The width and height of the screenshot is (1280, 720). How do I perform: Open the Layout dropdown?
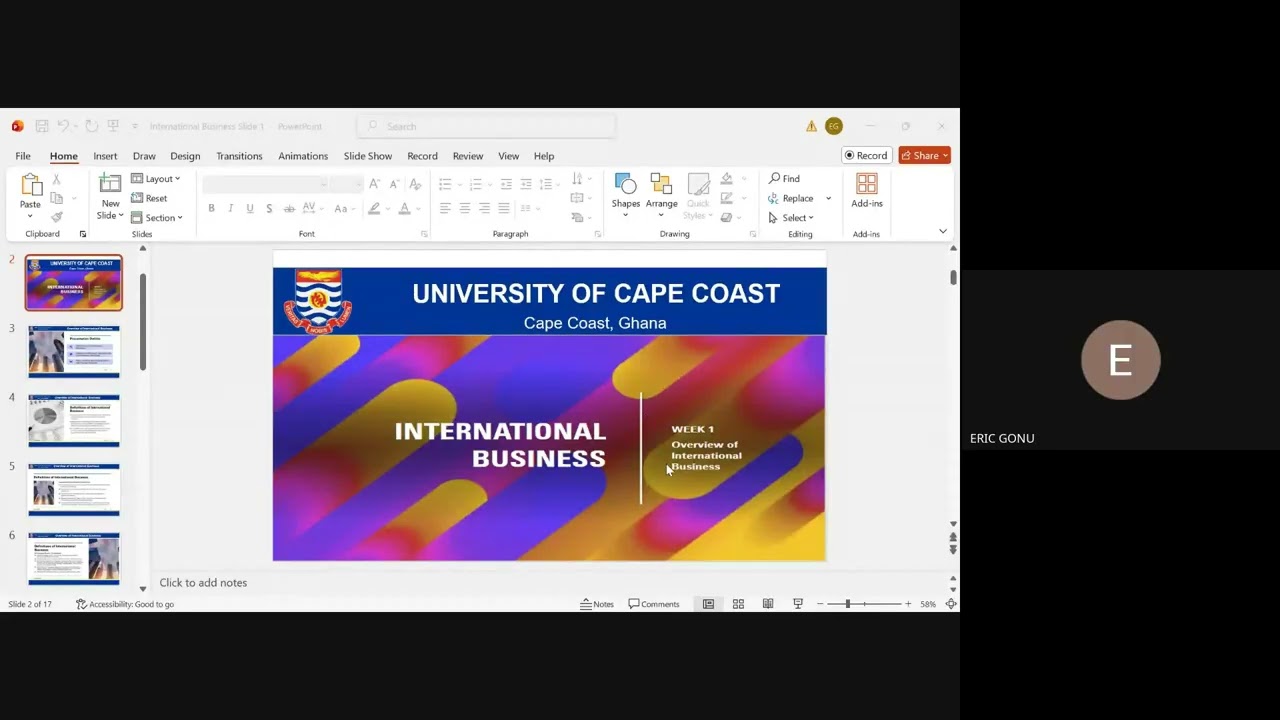tap(156, 179)
